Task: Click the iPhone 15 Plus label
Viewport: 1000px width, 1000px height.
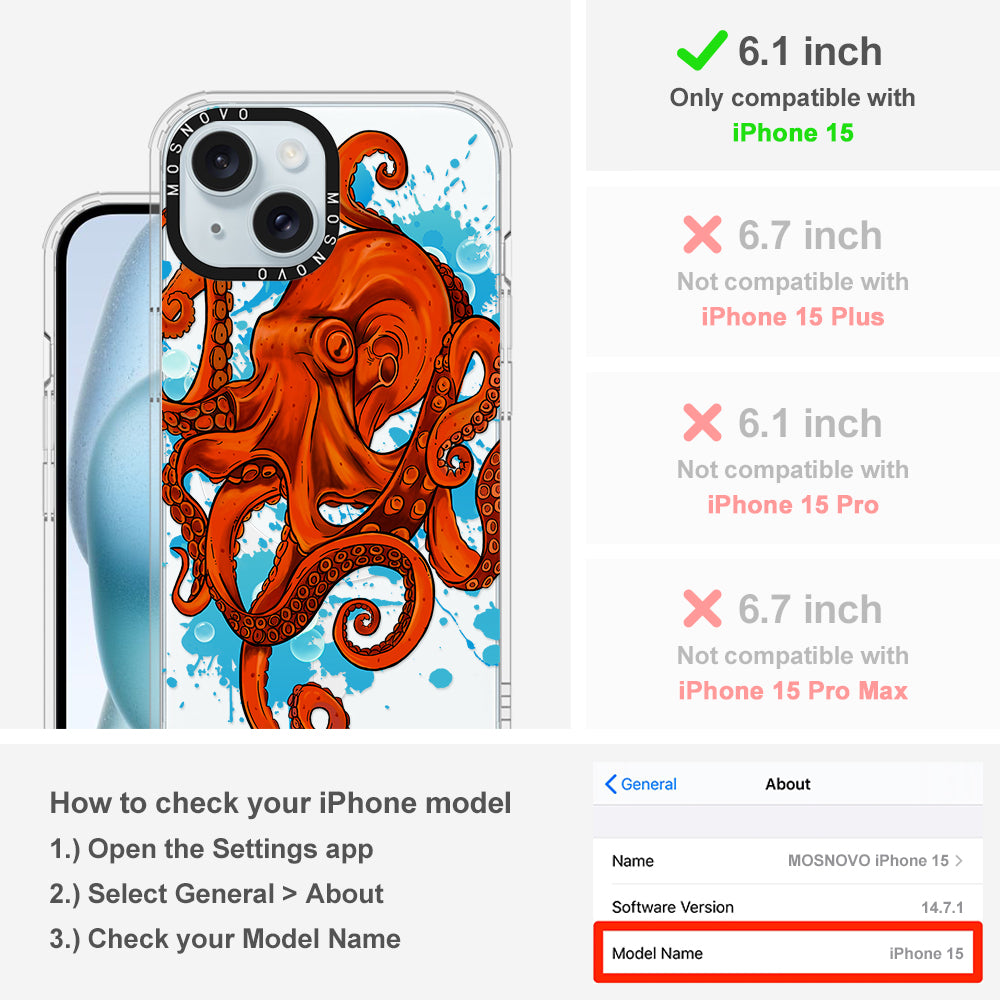Action: click(x=793, y=317)
